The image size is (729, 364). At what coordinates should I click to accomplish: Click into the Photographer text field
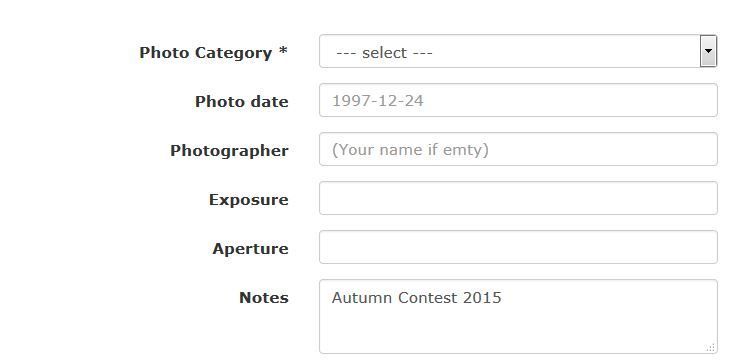518,149
